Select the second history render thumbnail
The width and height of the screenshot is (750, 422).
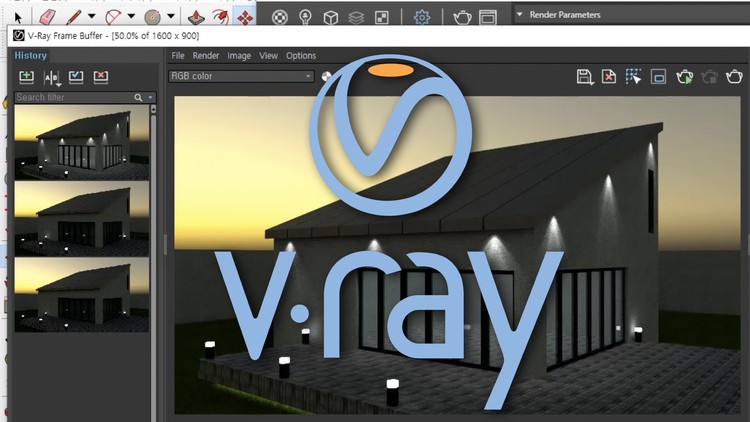point(82,219)
